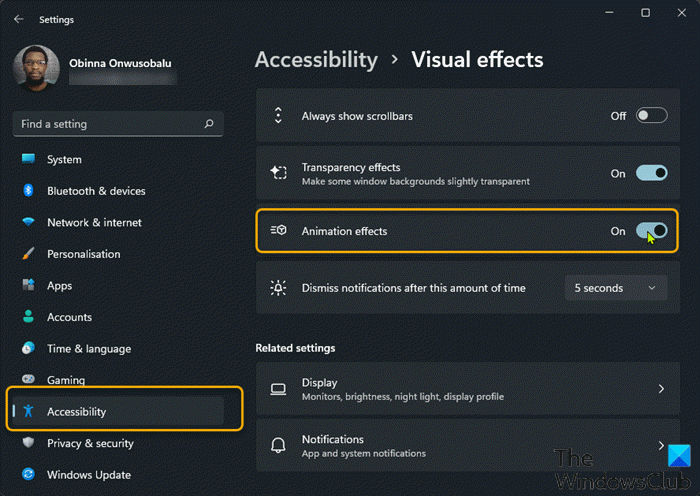The image size is (700, 496).
Task: Click the search magnifier icon
Action: (208, 124)
